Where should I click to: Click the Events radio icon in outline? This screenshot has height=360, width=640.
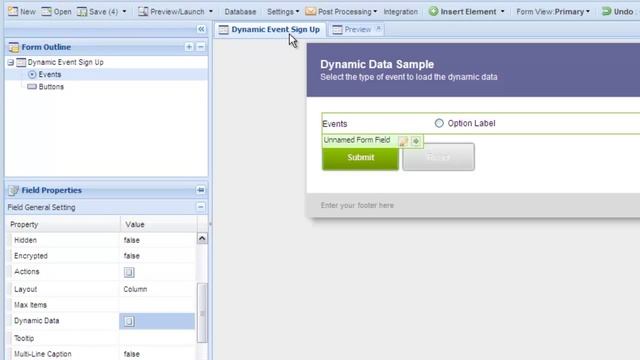(32, 75)
